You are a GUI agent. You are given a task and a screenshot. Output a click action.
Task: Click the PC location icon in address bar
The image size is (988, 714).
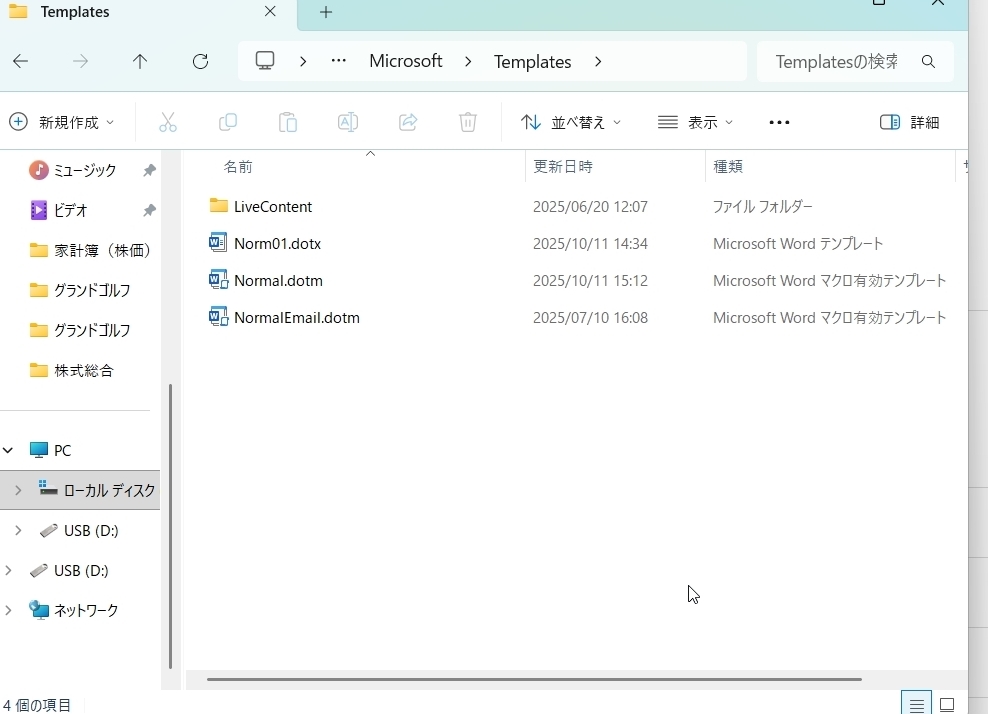click(265, 61)
